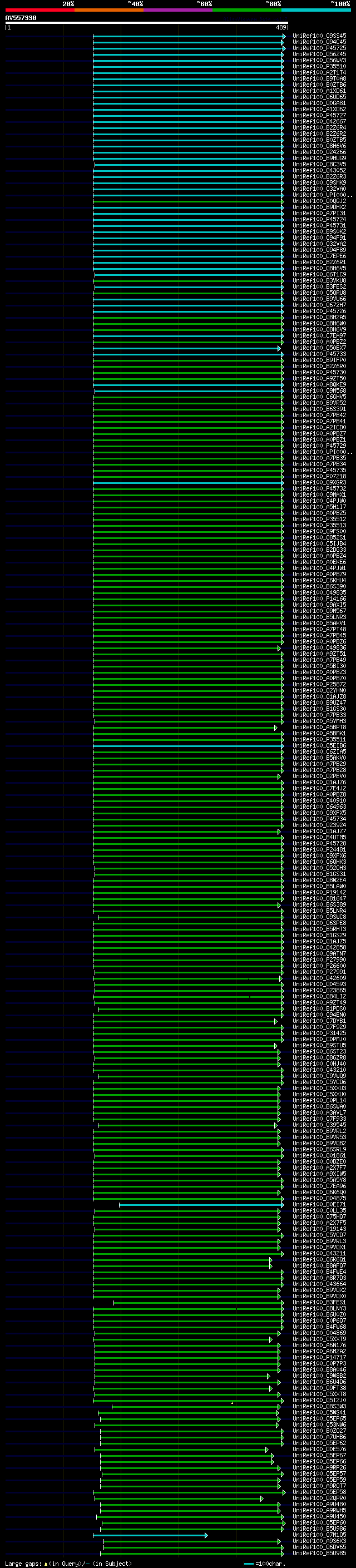Select the UniRef100_P27991 label

(319, 972)
